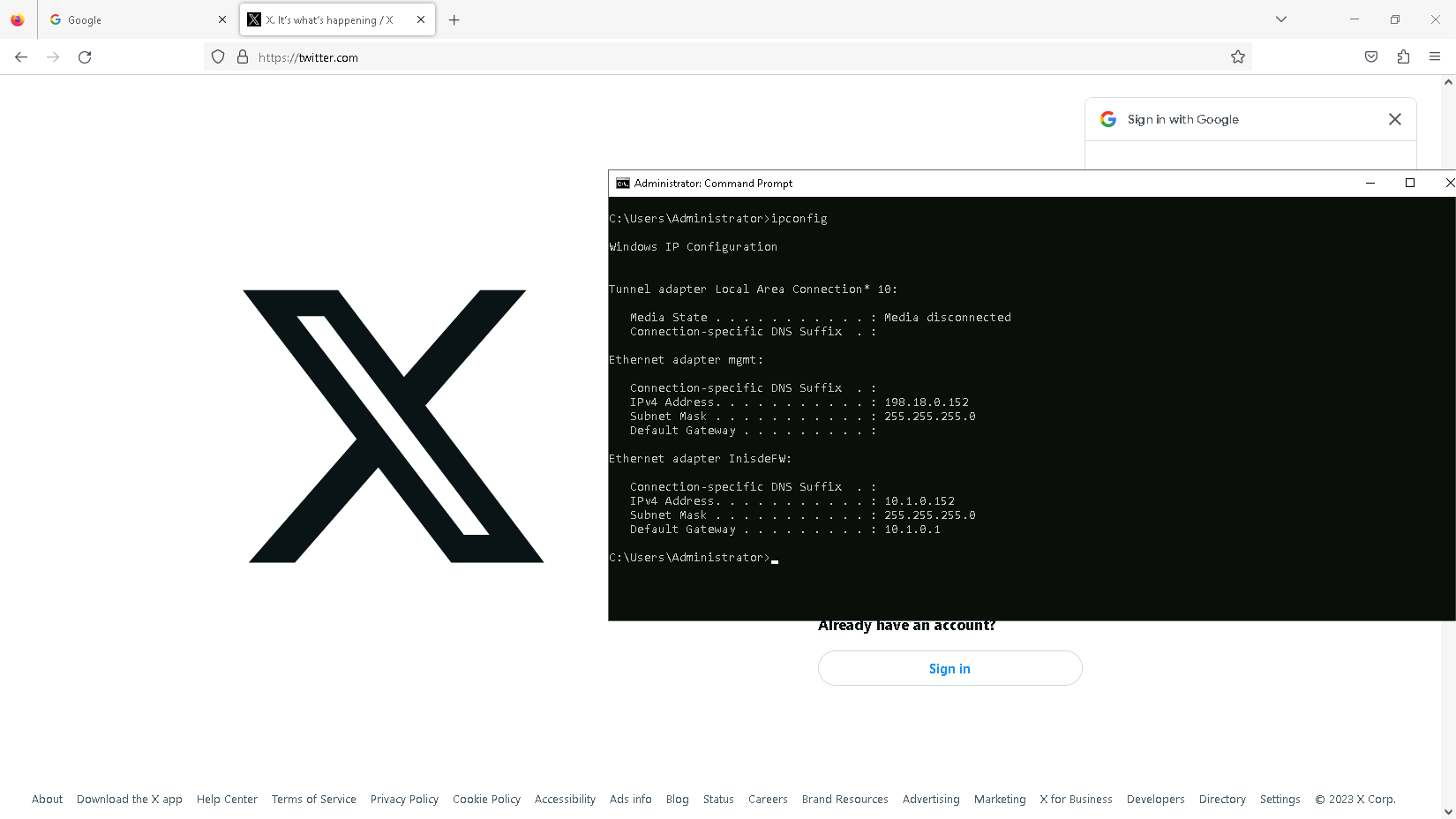Open the Extensions puzzle icon
The height and width of the screenshot is (819, 1456).
point(1403,57)
